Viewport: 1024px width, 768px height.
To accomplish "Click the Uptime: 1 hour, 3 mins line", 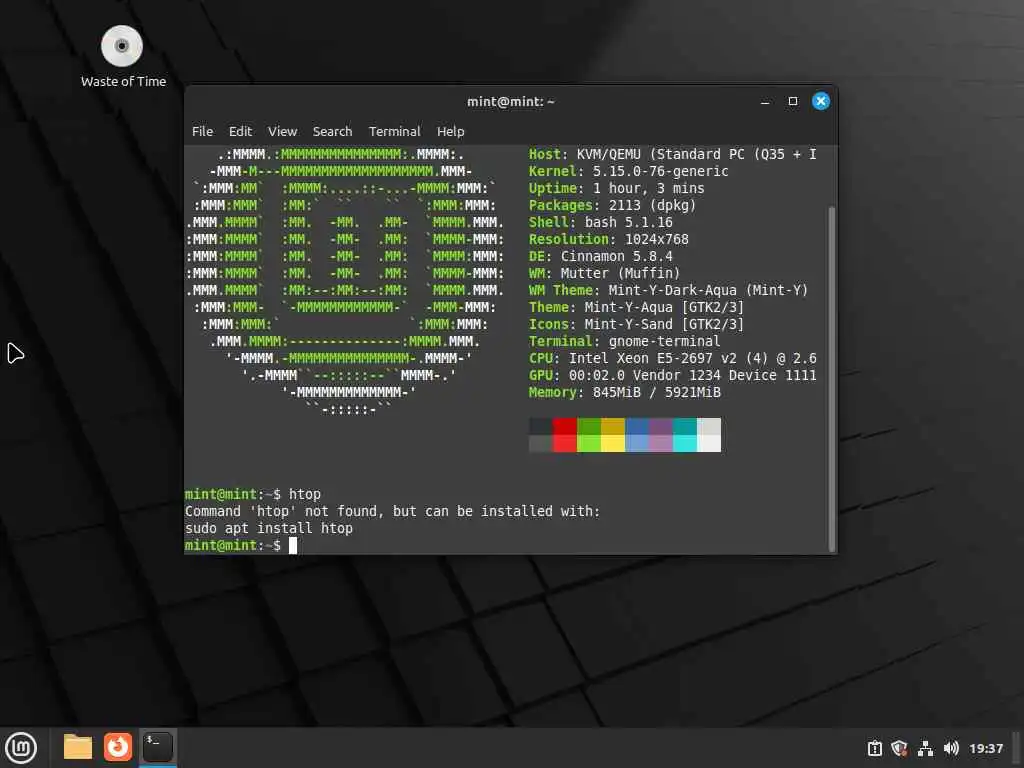I will [x=616, y=188].
